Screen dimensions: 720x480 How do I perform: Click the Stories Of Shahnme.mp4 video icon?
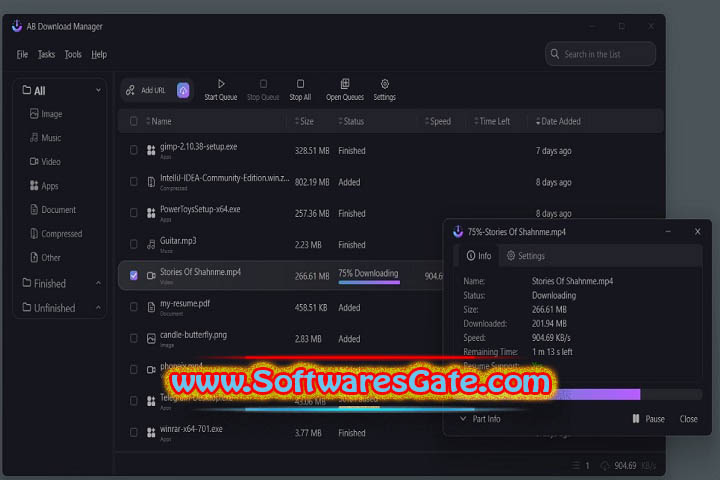(x=151, y=276)
